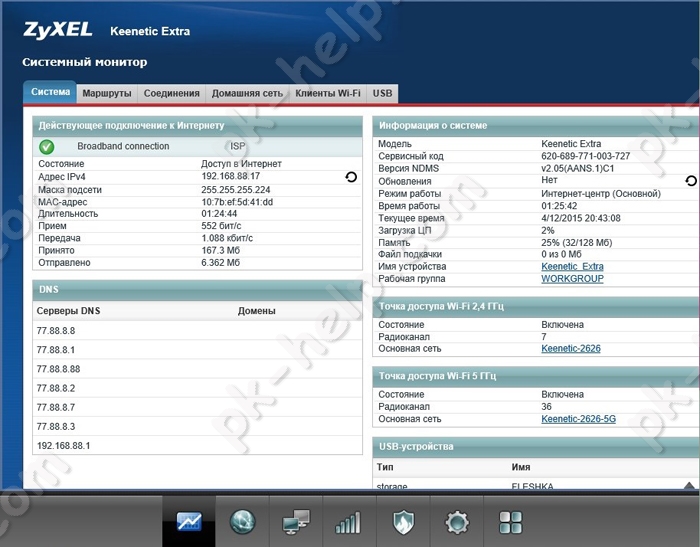The image size is (700, 547).
Task: Click the DNS server 77.88.8.2
Action: tap(56, 388)
